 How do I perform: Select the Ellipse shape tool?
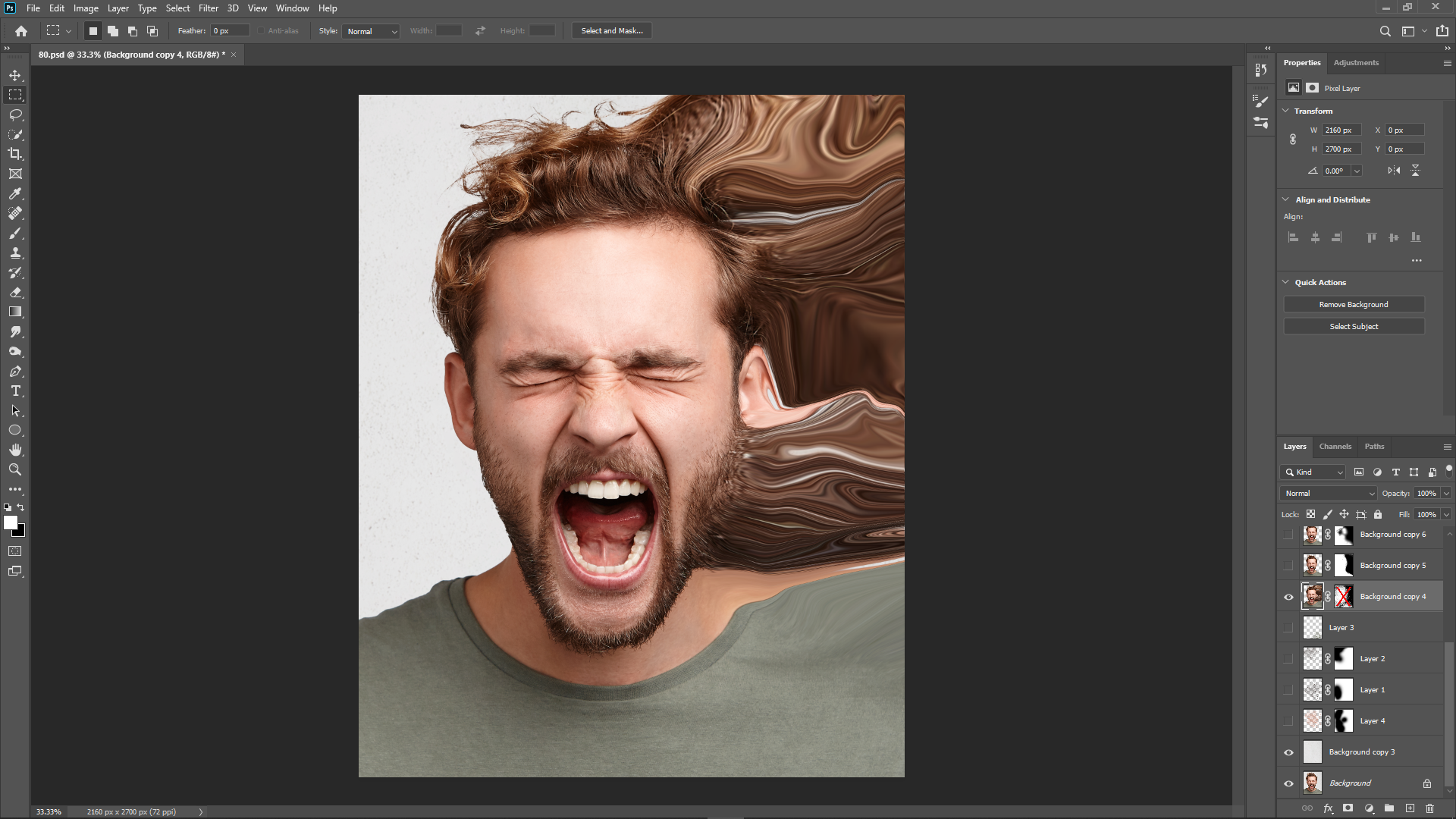[15, 430]
